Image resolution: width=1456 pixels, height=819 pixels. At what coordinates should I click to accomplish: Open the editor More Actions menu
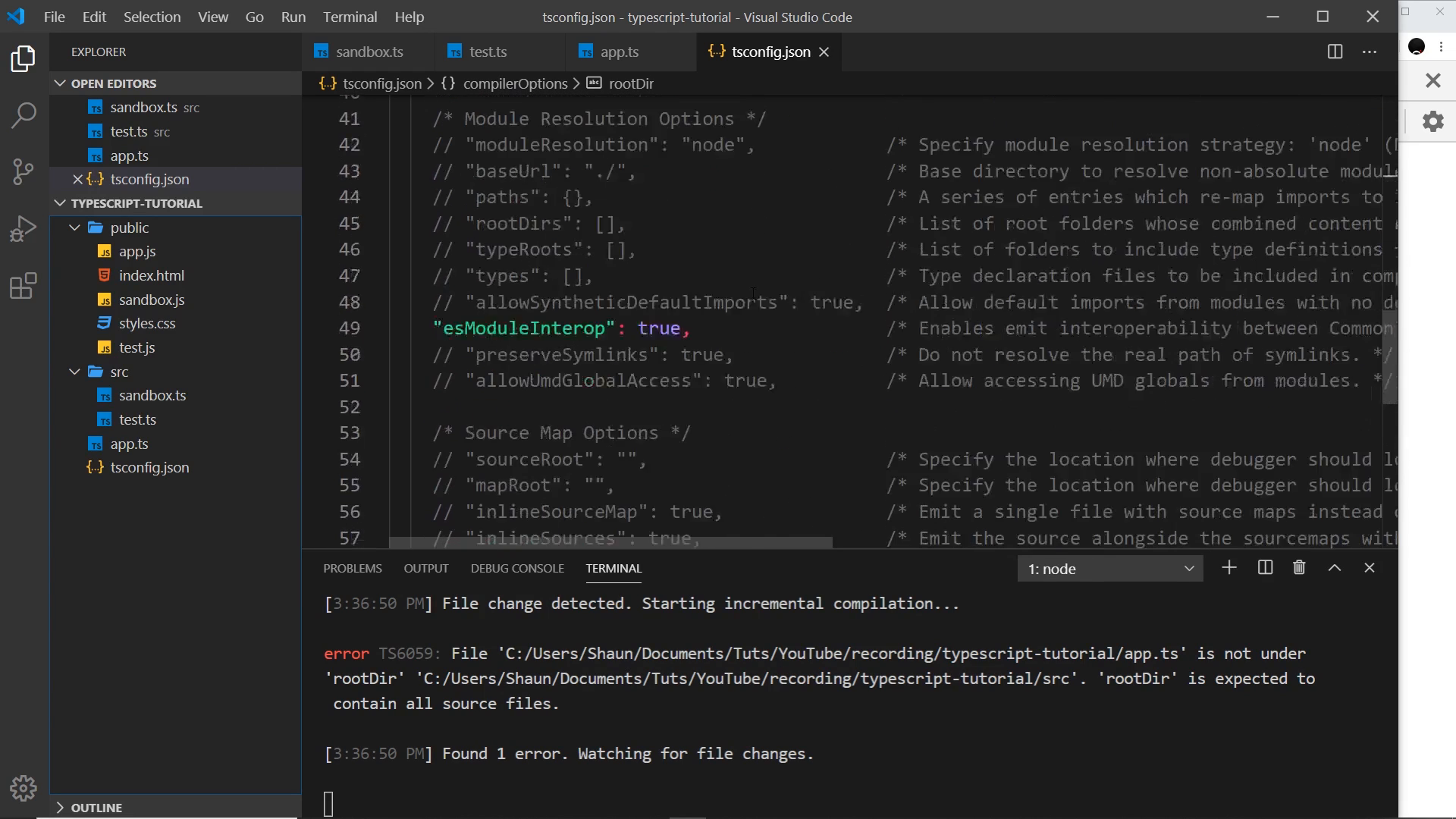[x=1370, y=52]
